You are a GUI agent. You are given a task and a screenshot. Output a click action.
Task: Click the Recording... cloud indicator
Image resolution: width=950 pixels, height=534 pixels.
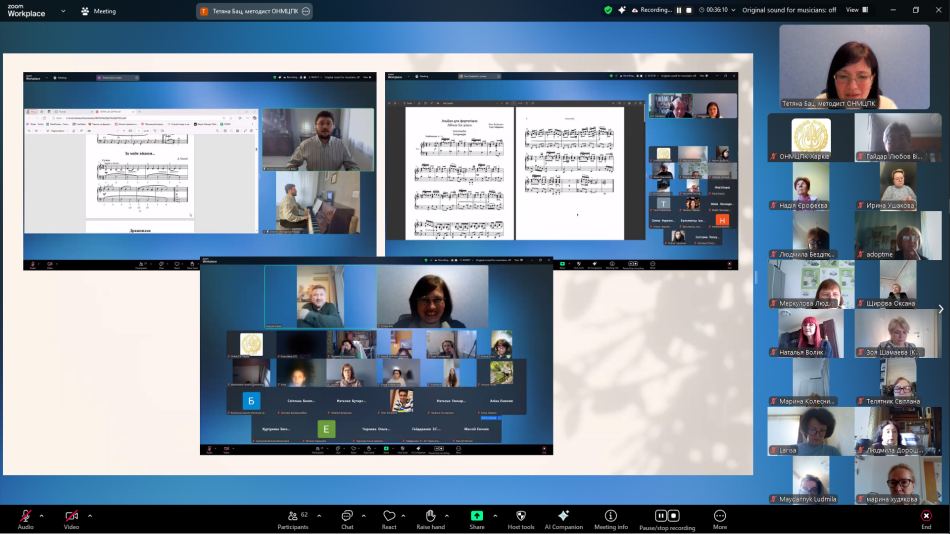(x=651, y=10)
